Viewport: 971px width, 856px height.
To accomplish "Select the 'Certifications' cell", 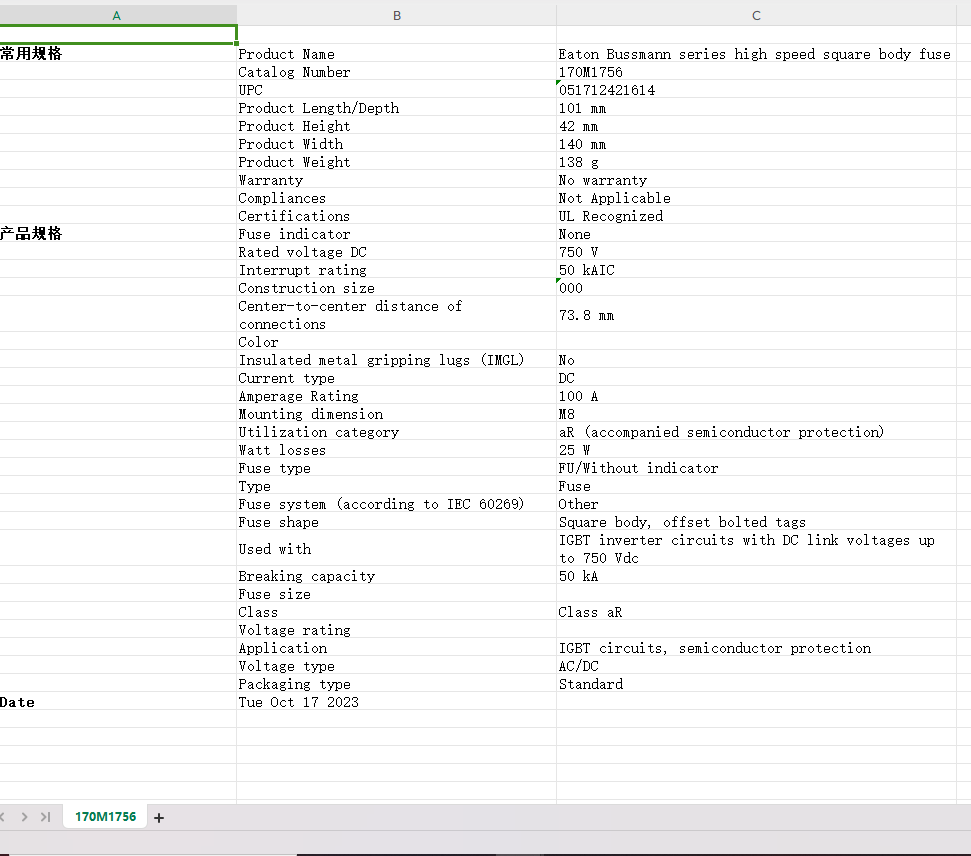I will click(396, 216).
